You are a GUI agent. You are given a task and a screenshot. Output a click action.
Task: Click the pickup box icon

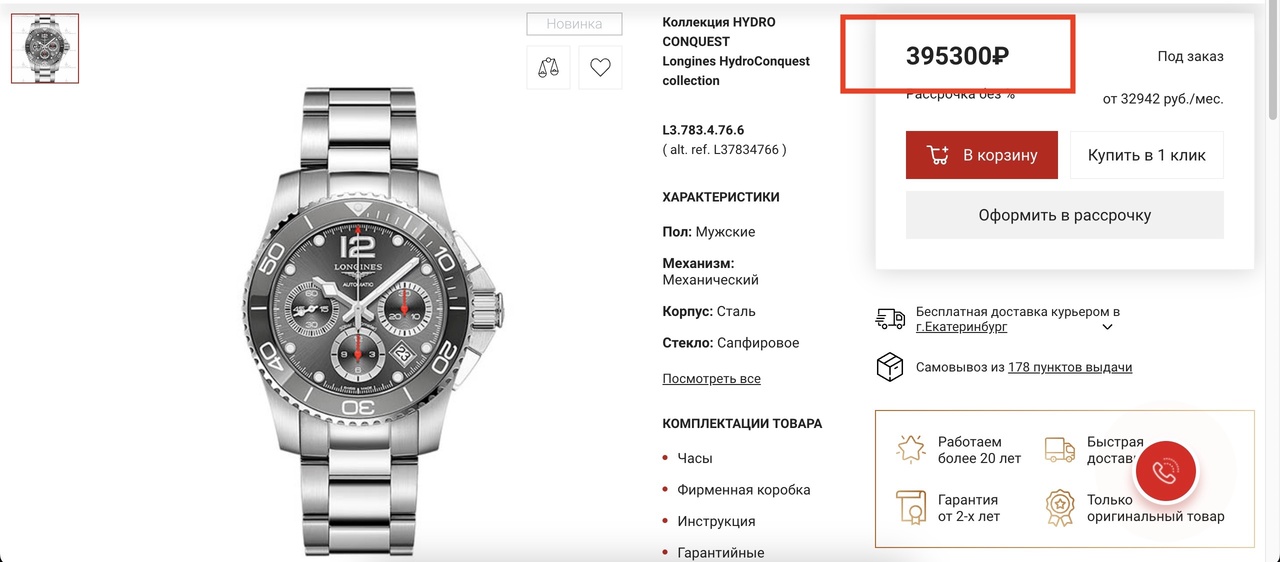tap(889, 367)
